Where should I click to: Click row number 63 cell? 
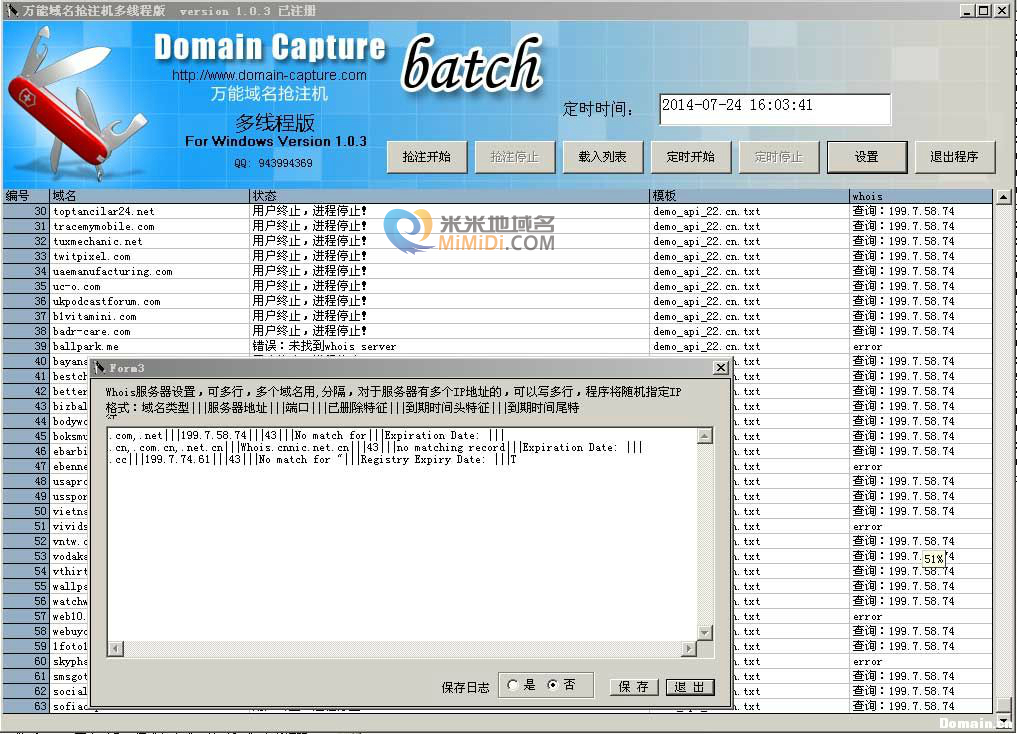tap(26, 706)
